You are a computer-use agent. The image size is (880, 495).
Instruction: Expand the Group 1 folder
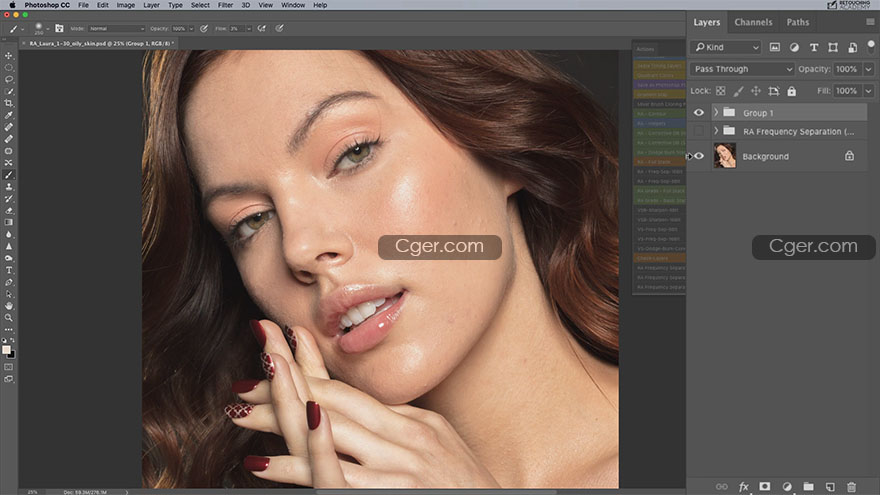point(716,112)
